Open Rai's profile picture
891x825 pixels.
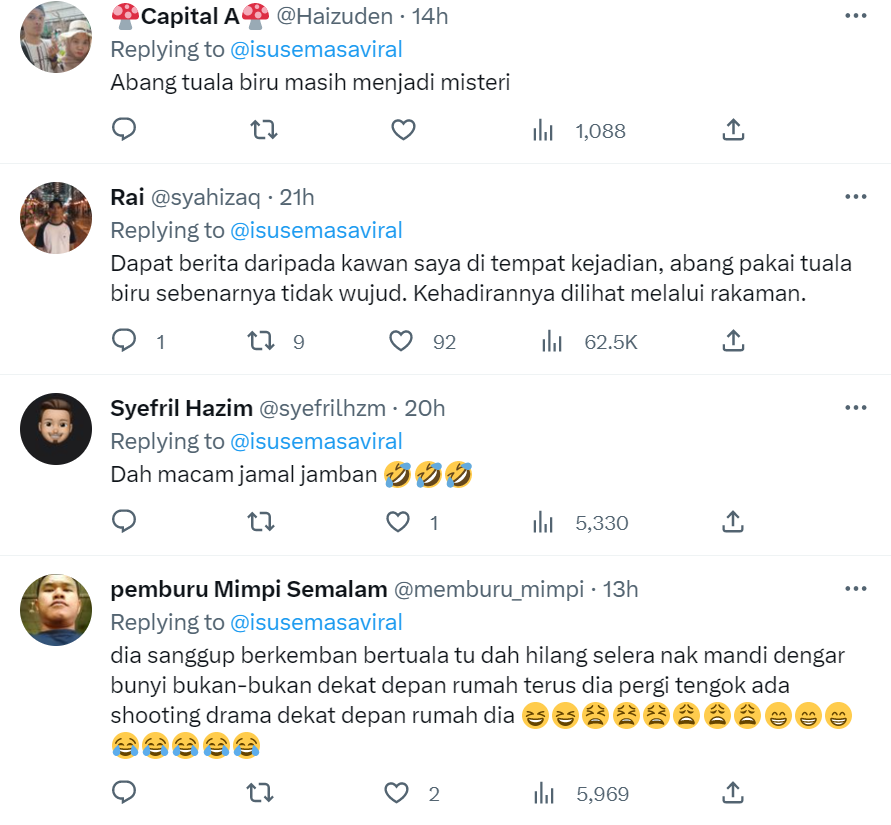(56, 218)
